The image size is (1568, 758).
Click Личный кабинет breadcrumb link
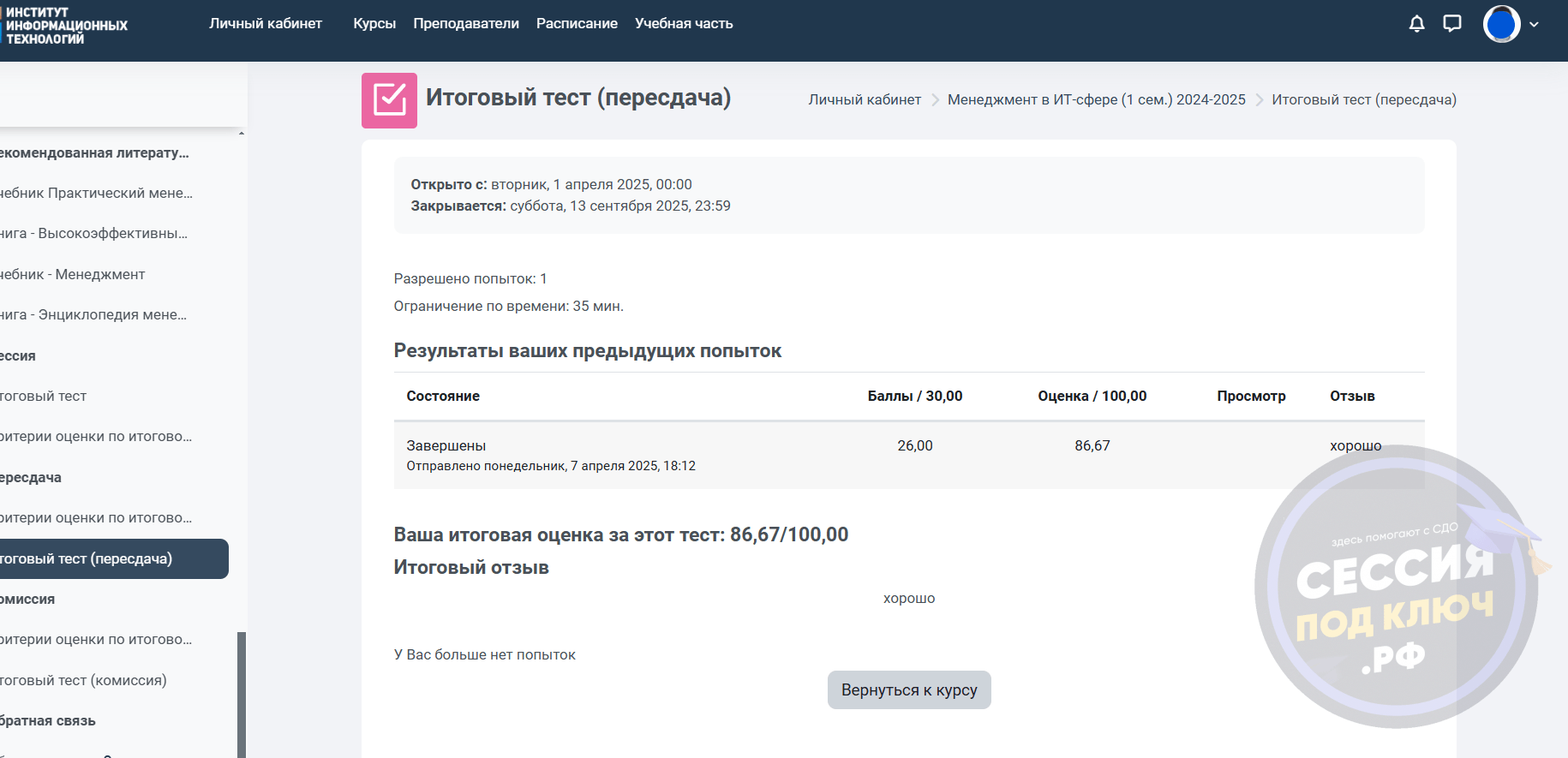(865, 100)
